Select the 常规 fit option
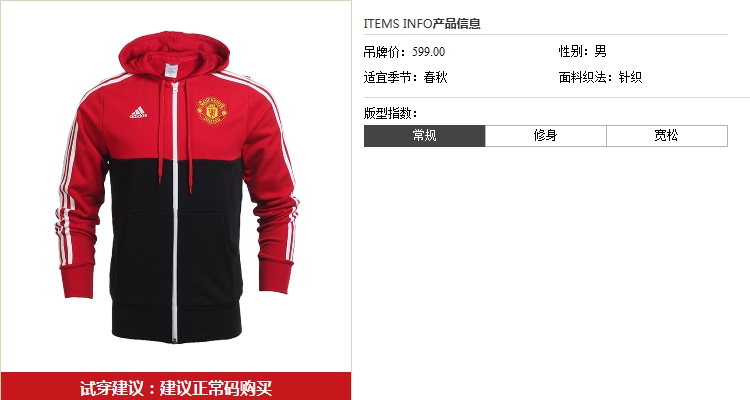Screen dimensions: 750x400 [x=424, y=136]
